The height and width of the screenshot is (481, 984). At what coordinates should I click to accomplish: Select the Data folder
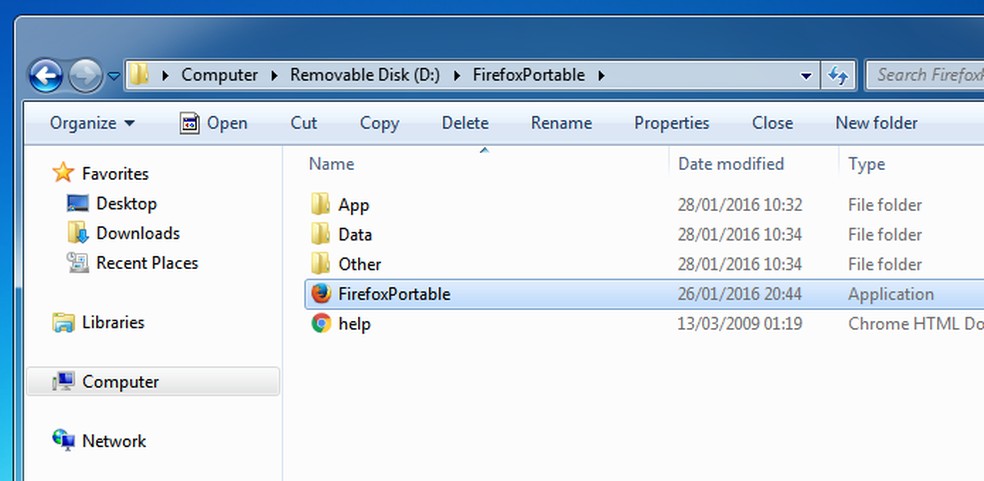click(x=355, y=235)
